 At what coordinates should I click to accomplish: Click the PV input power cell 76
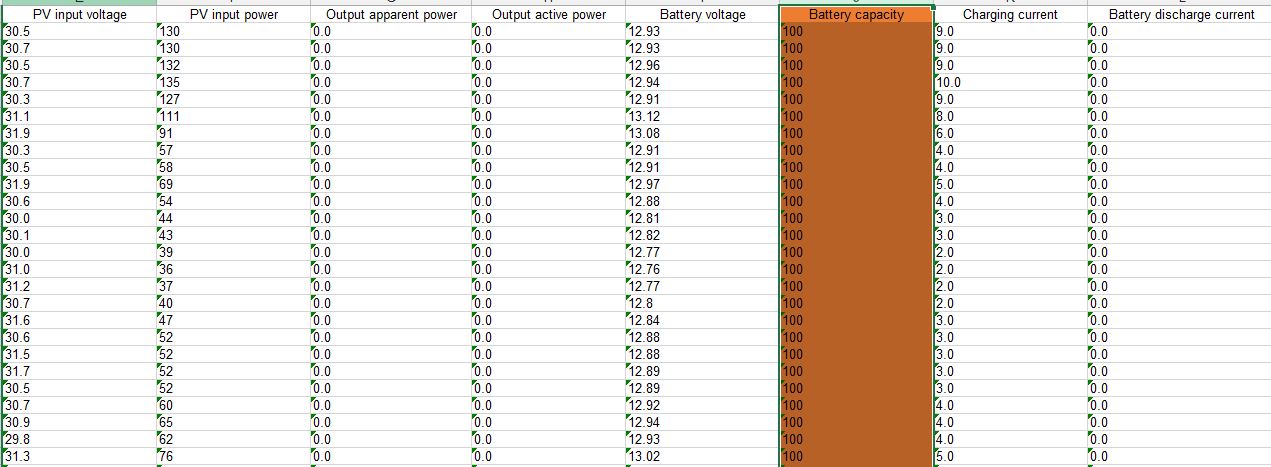pos(232,456)
